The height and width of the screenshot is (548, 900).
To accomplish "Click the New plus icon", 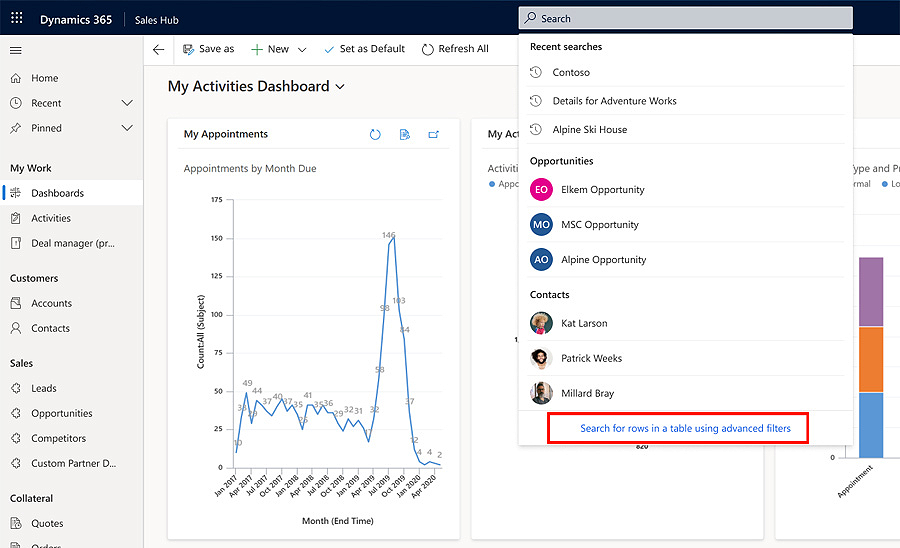I will (x=257, y=49).
